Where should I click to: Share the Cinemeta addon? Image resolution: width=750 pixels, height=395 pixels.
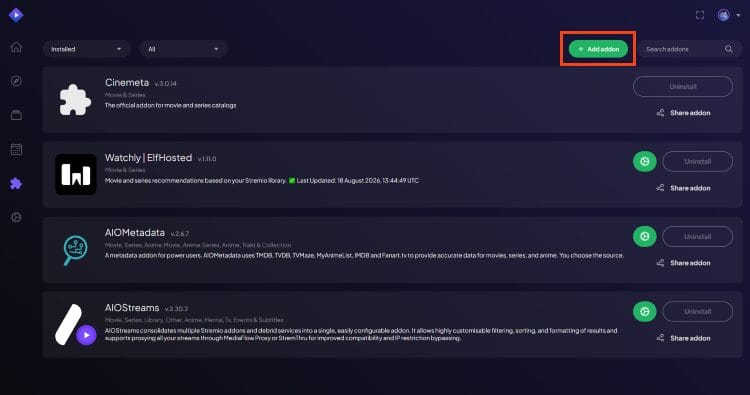[683, 113]
